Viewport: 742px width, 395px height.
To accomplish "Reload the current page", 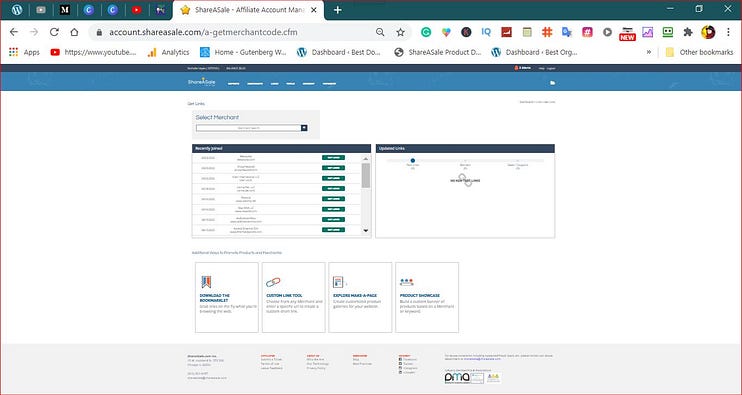I will click(x=54, y=32).
